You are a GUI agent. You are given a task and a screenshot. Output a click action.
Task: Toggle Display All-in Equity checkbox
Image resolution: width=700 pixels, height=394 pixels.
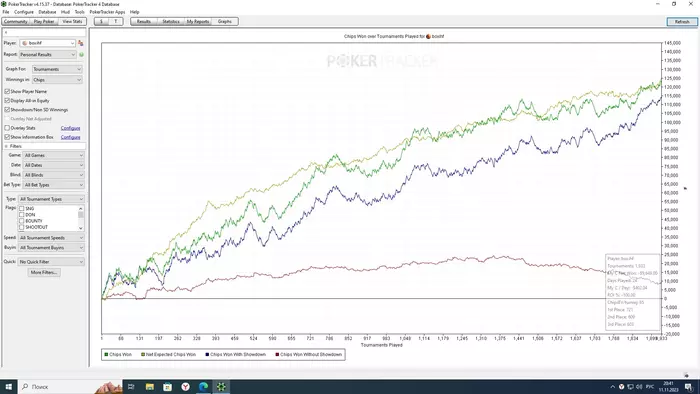pyautogui.click(x=7, y=100)
